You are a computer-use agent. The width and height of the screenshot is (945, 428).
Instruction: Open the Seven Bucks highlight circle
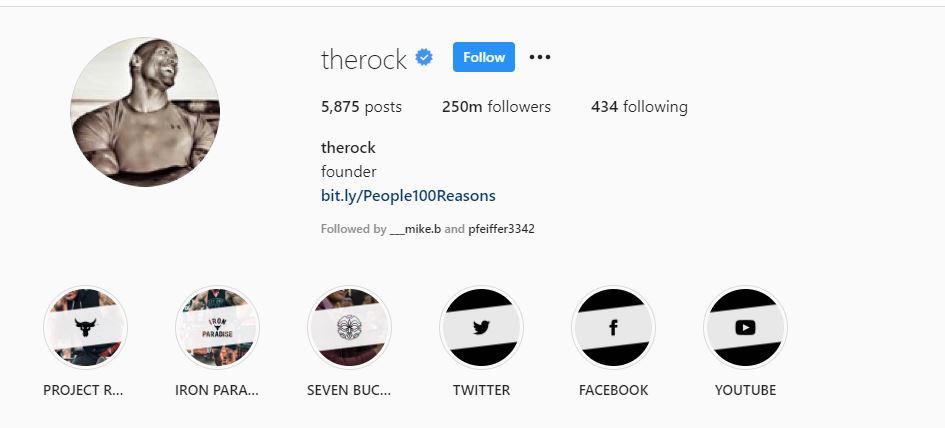coord(349,327)
